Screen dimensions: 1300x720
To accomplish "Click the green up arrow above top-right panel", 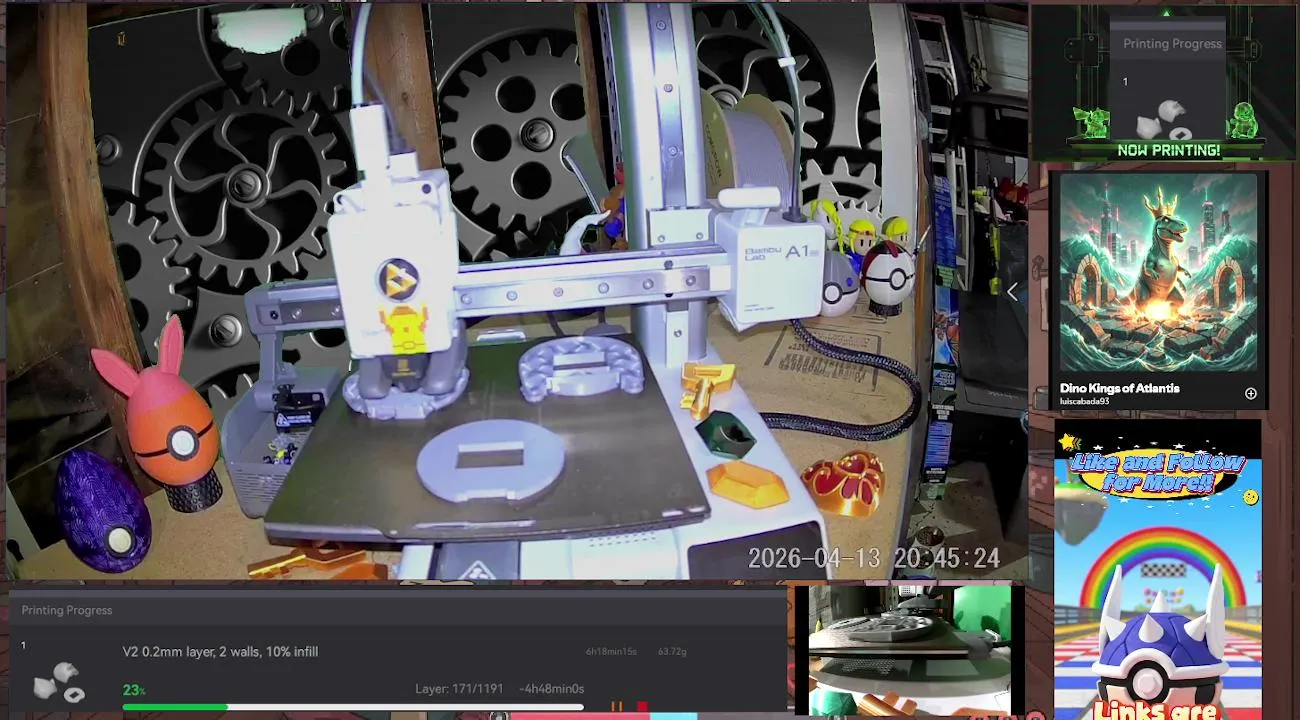I will (x=1165, y=12).
